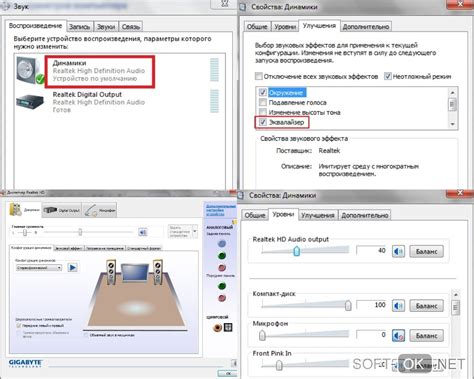This screenshot has width=474, height=379.
Task: Click down arrow of effects list scrollbar
Action: 452,124
